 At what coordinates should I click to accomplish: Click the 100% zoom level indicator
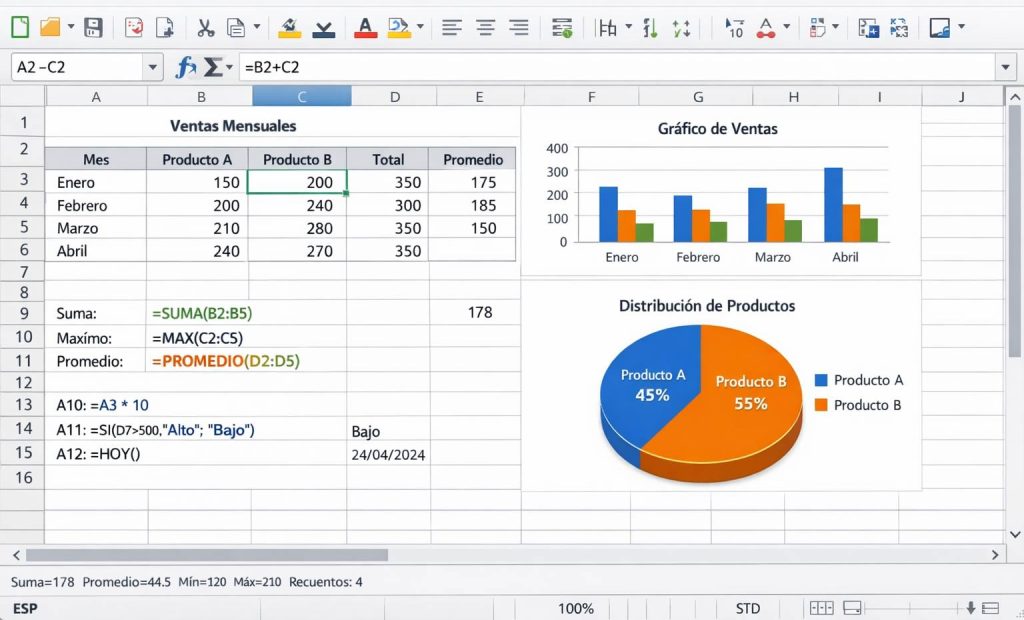point(578,608)
